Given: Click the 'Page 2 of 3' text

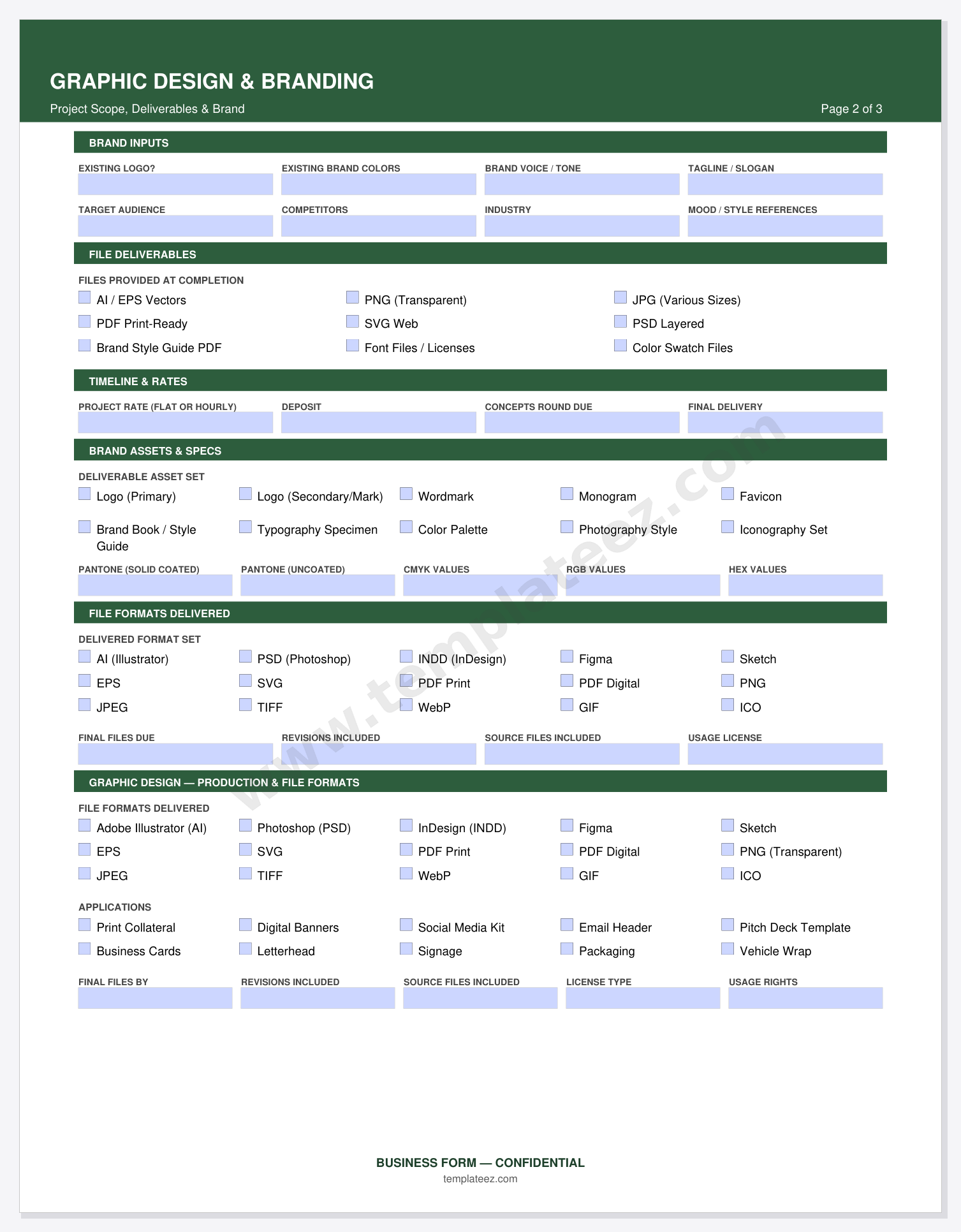Looking at the screenshot, I should (x=851, y=109).
